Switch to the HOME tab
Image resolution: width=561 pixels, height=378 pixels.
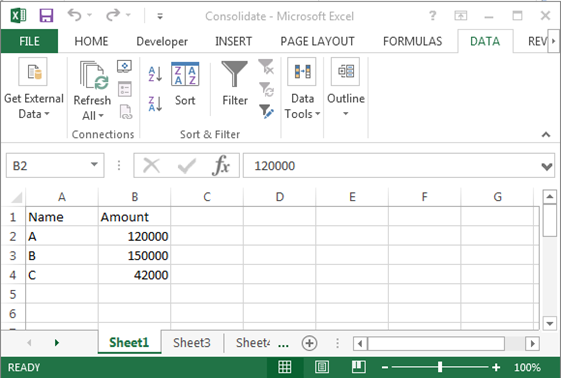click(91, 41)
